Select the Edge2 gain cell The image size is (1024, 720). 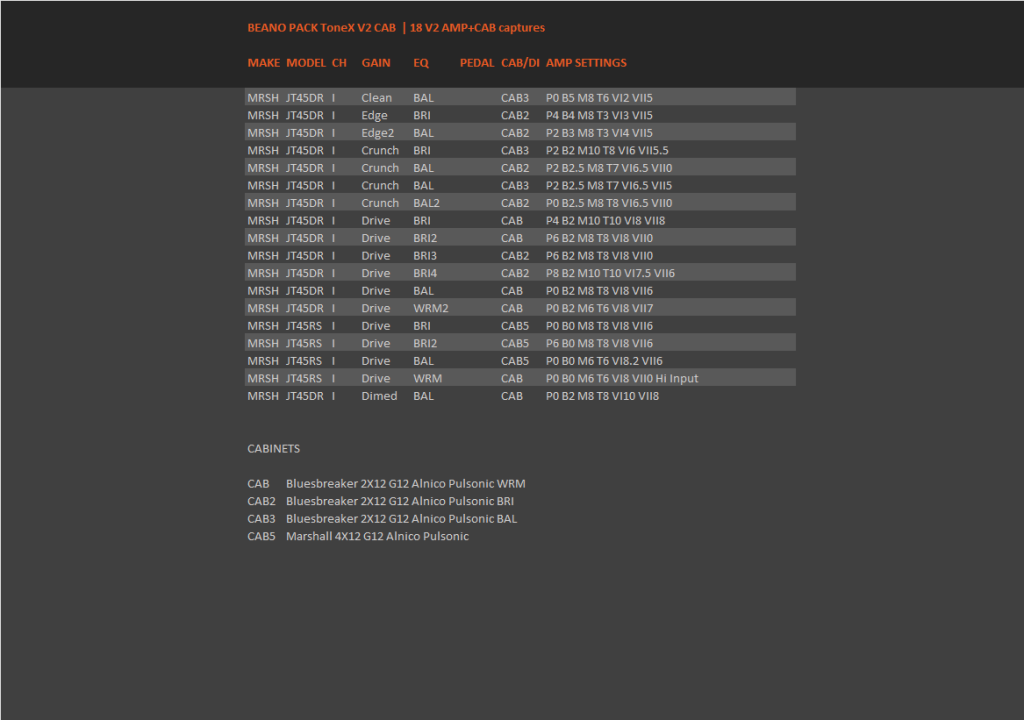click(x=377, y=133)
